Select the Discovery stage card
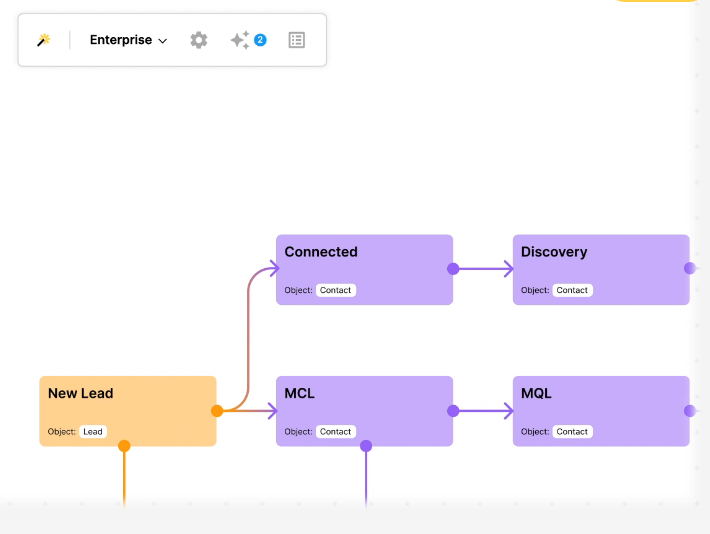Image resolution: width=710 pixels, height=534 pixels. point(601,269)
